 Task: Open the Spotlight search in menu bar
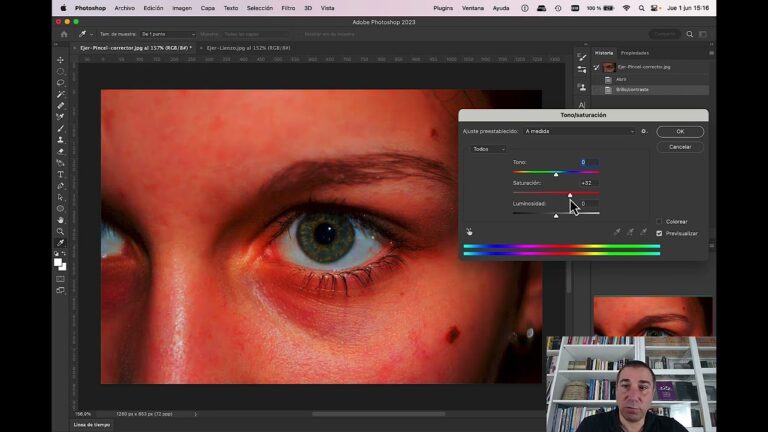coord(641,8)
